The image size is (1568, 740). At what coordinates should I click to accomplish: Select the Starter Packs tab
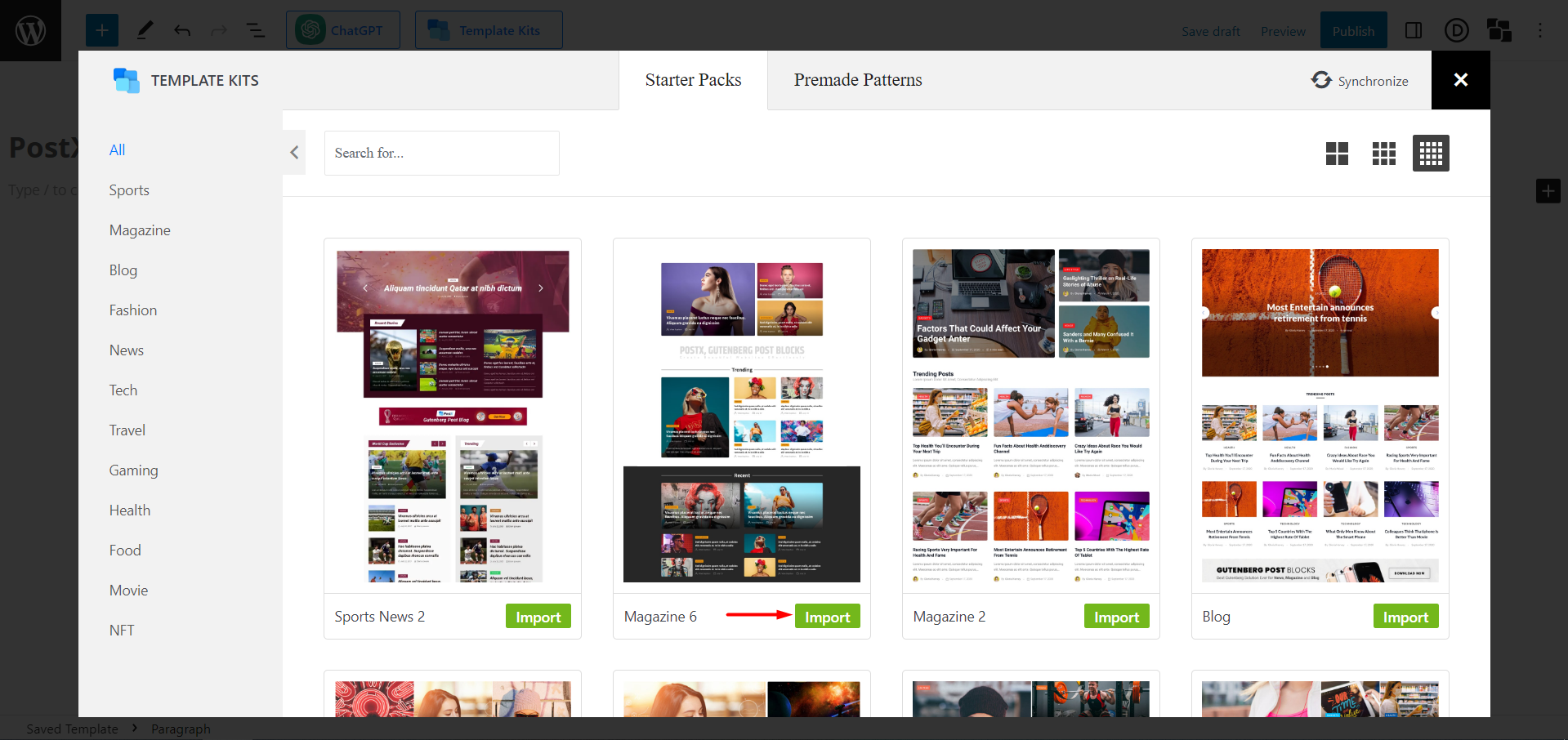tap(693, 80)
